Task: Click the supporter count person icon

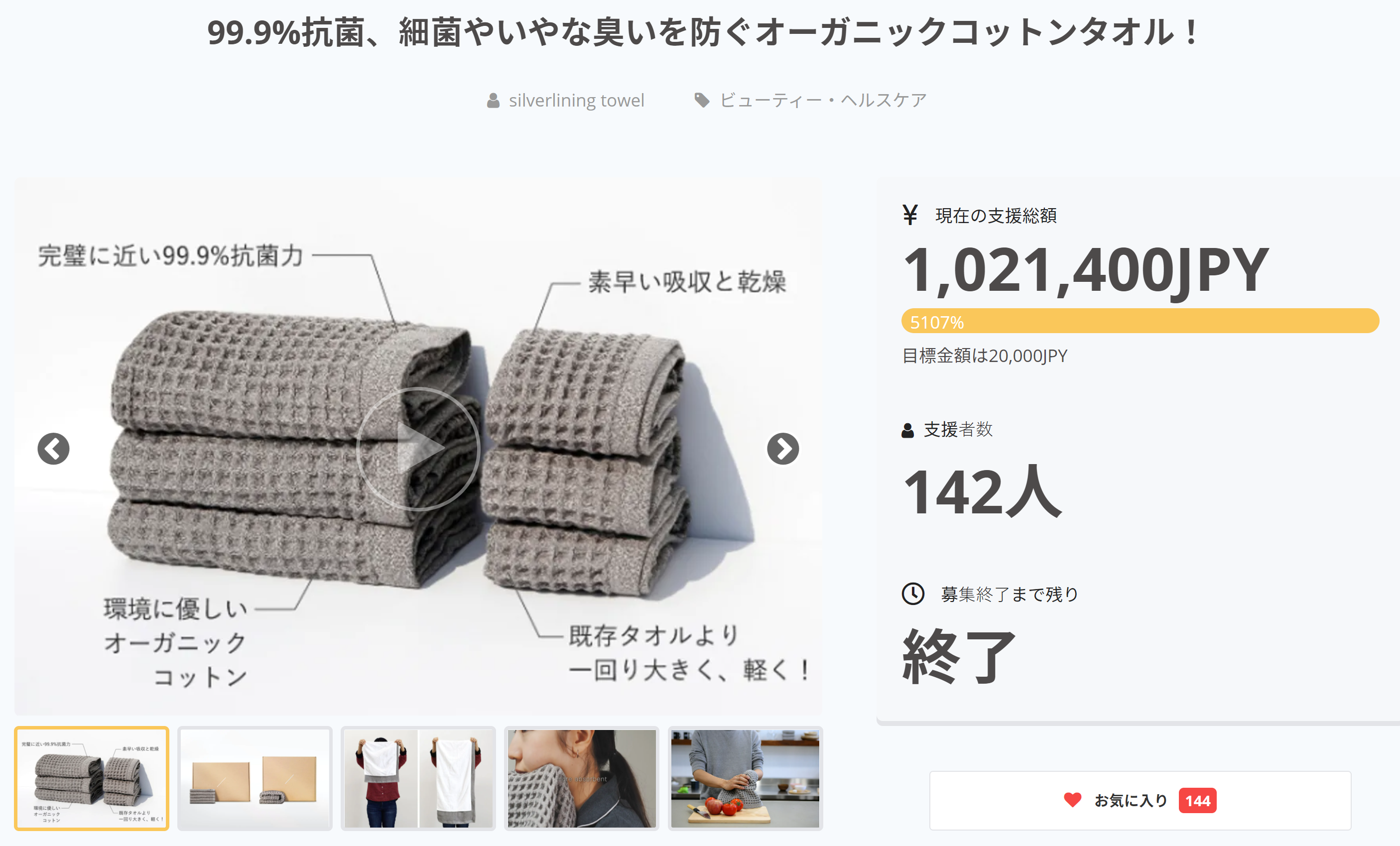Action: pos(907,430)
